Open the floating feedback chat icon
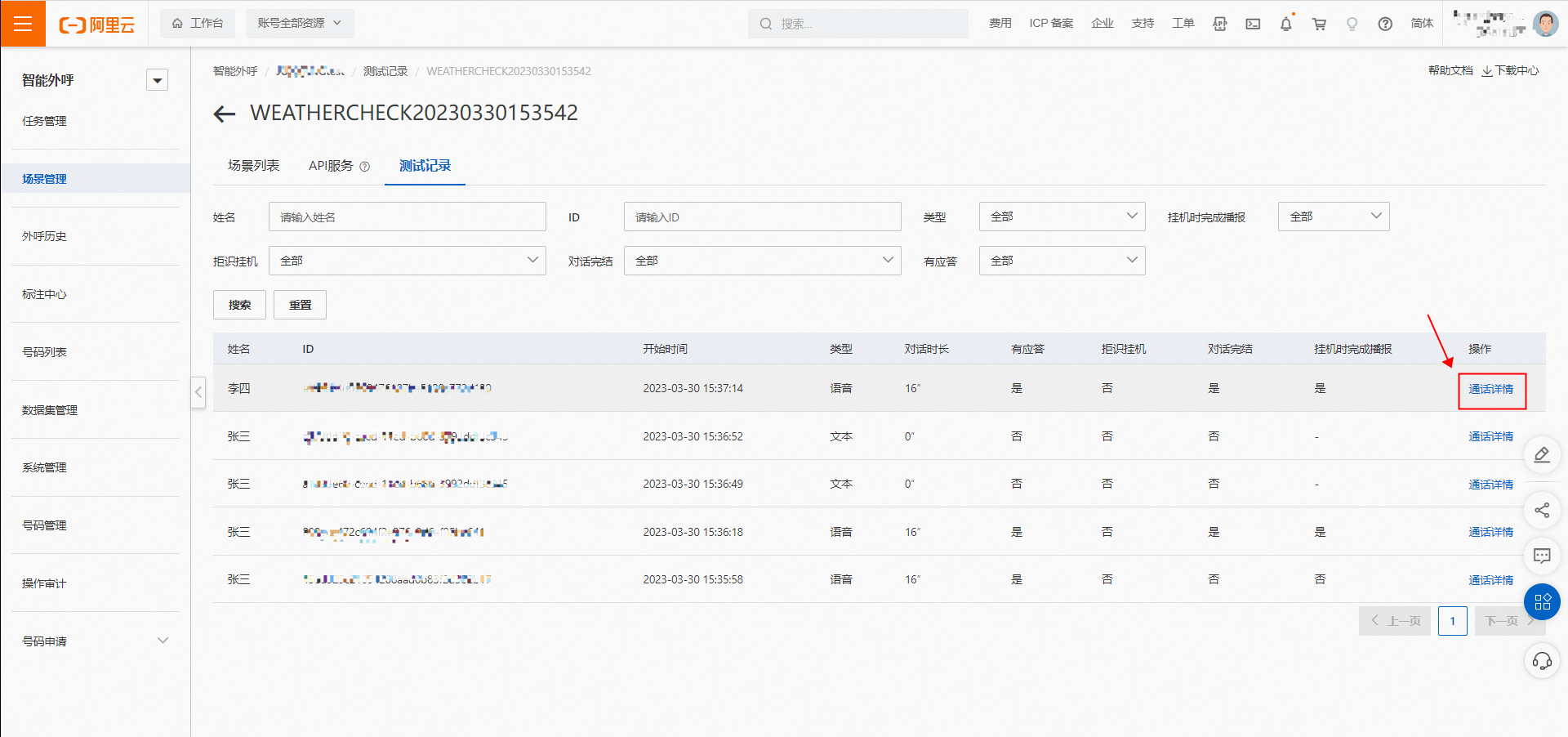 point(1542,556)
